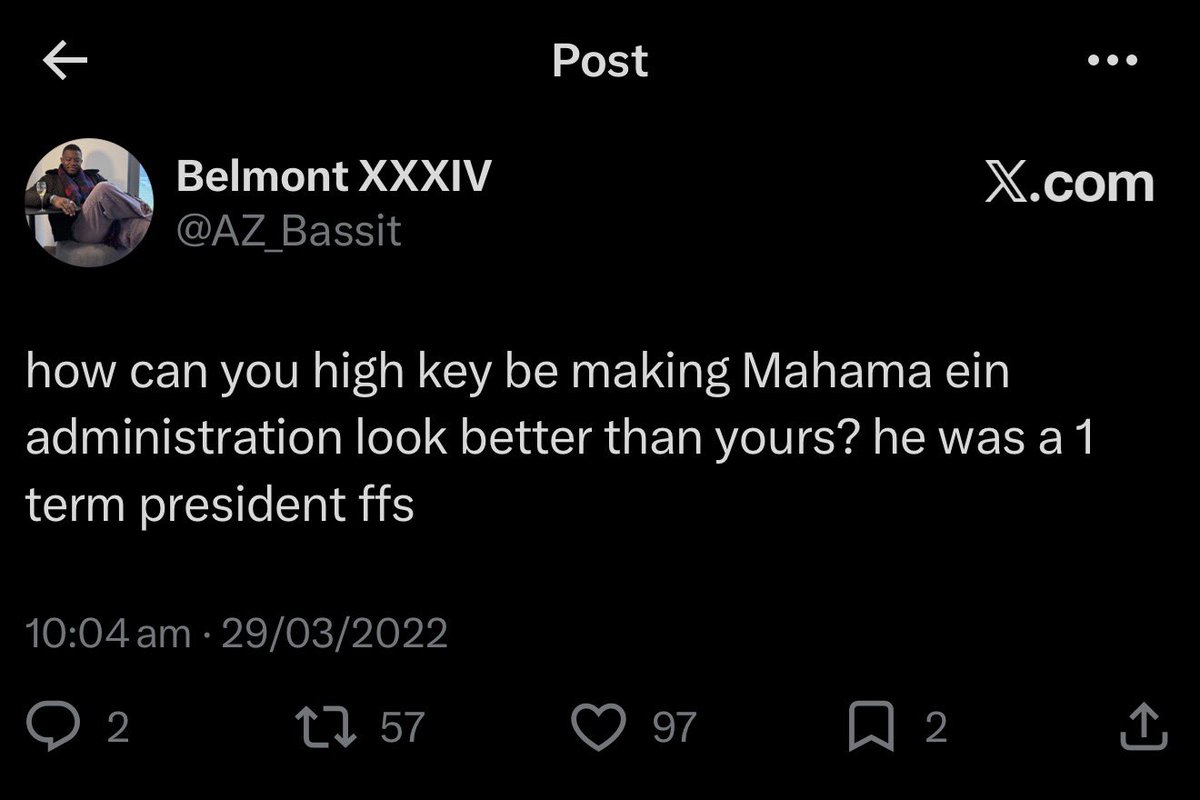
Task: Share the post via the upload icon
Action: [x=1141, y=728]
